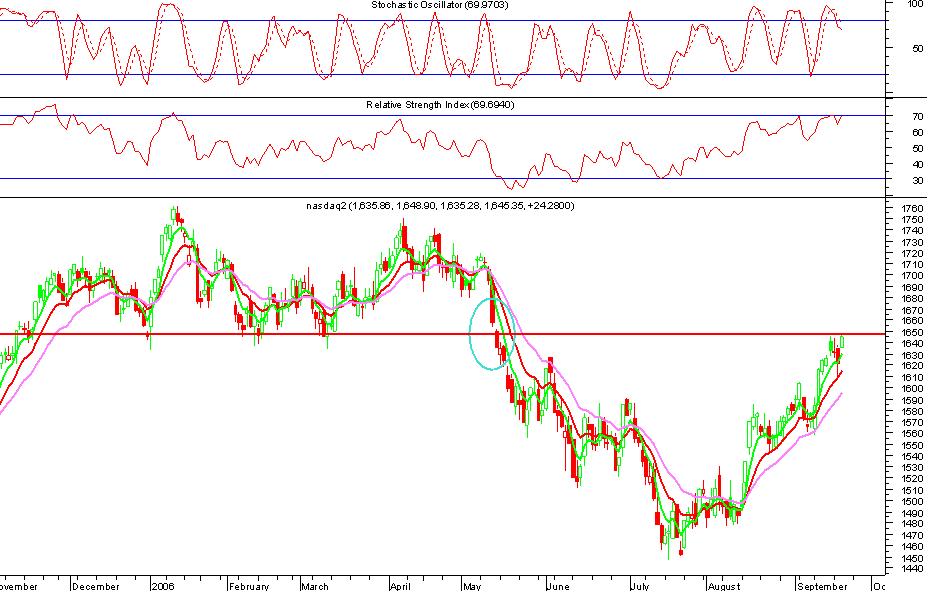Click the 1600 price axis value
Screen dimensions: 932x595
pos(912,389)
